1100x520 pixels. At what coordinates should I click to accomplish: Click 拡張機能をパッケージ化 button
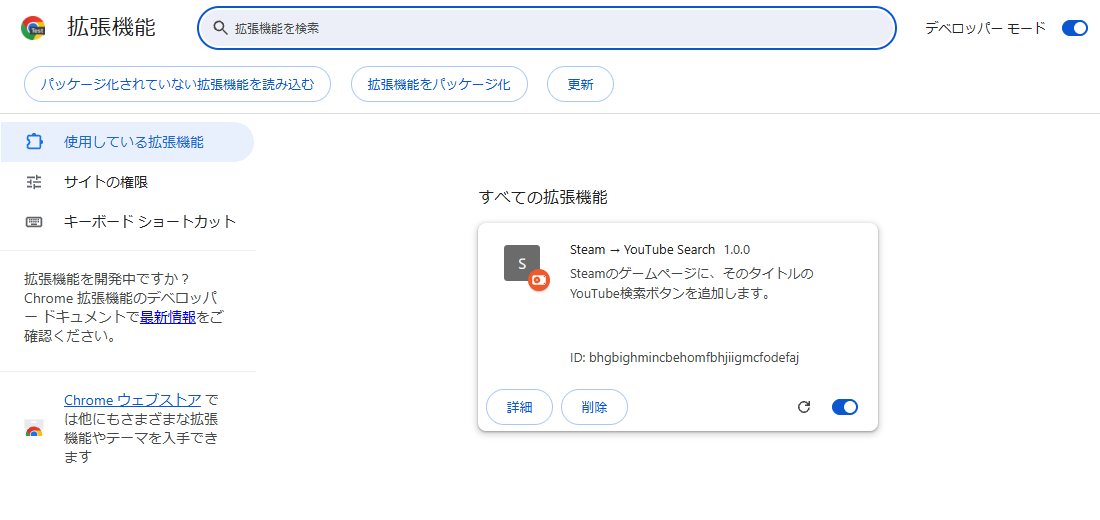439,84
